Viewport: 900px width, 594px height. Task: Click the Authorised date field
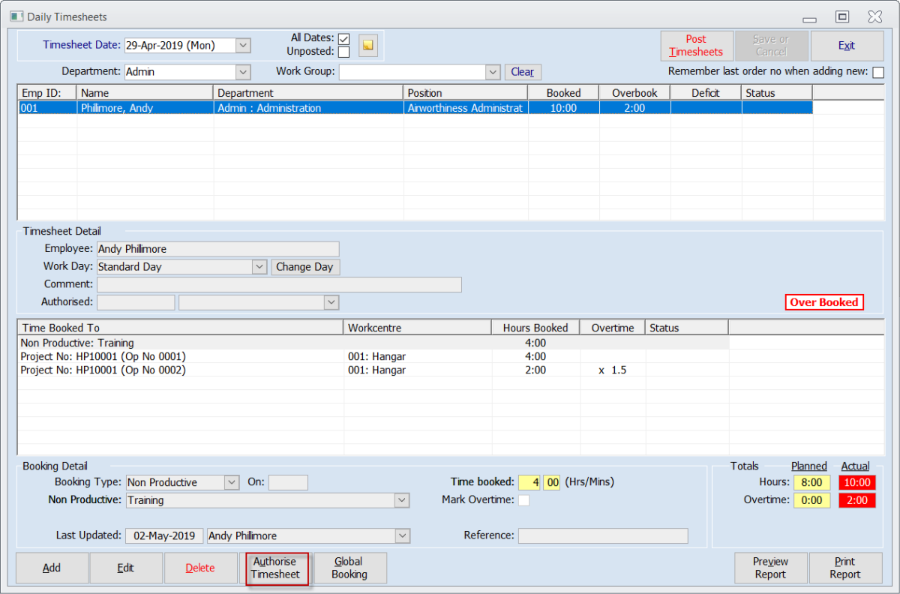point(136,302)
